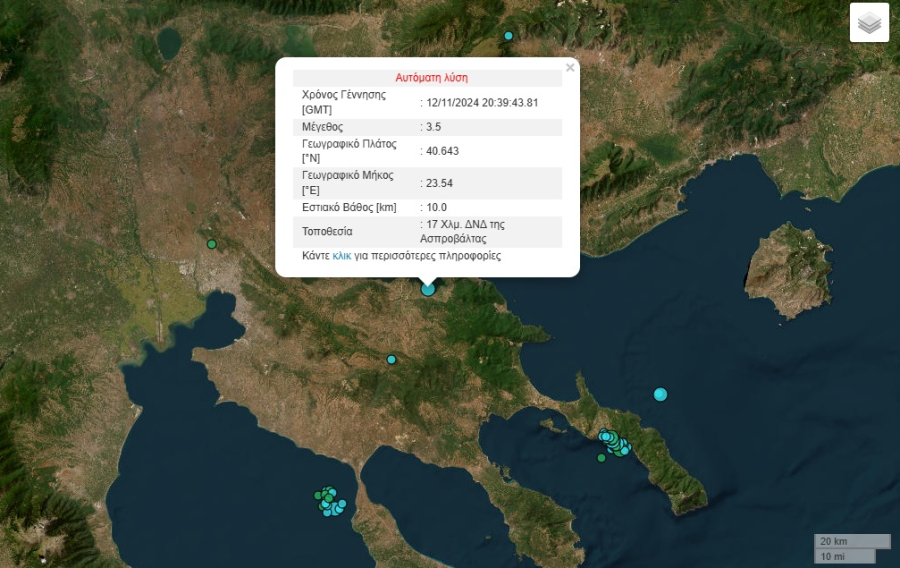This screenshot has height=568, width=900.
Task: Click the latitude value 40.643
Action: click(x=442, y=151)
